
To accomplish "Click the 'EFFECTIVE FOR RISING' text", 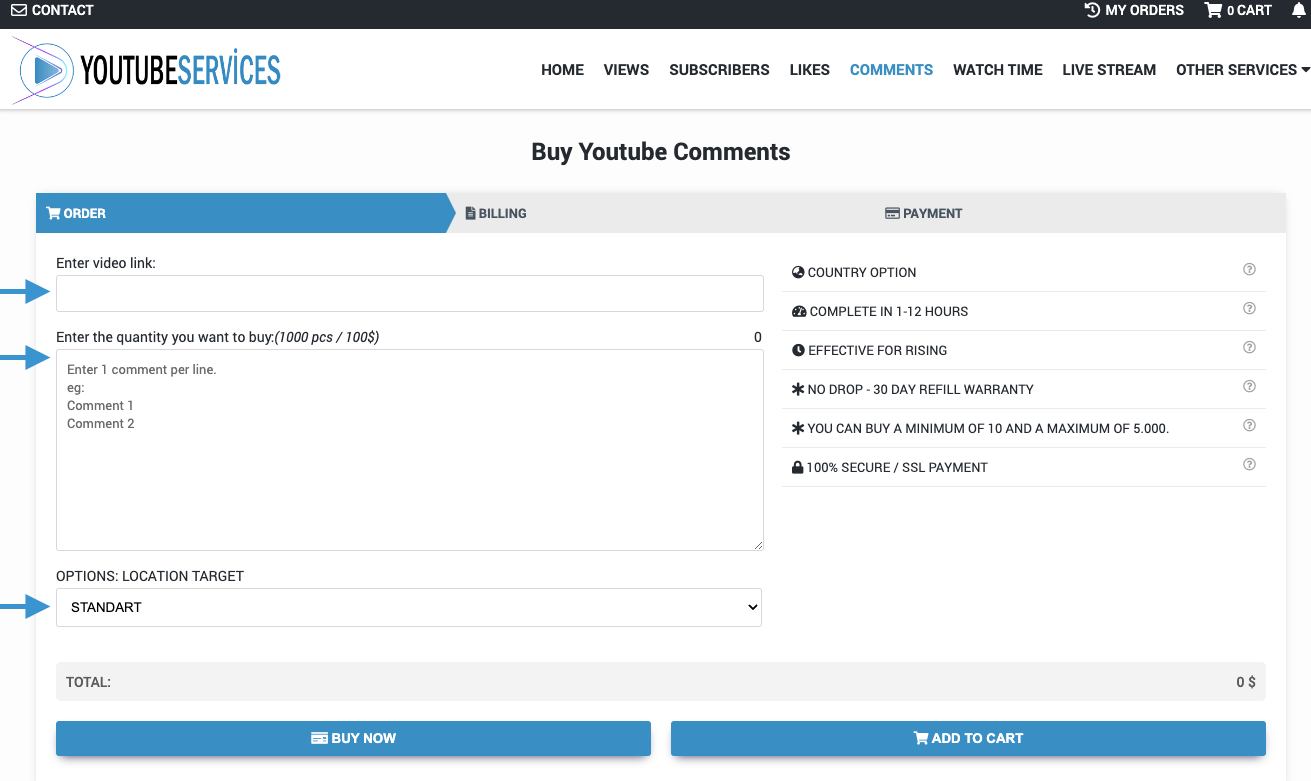I will [878, 350].
